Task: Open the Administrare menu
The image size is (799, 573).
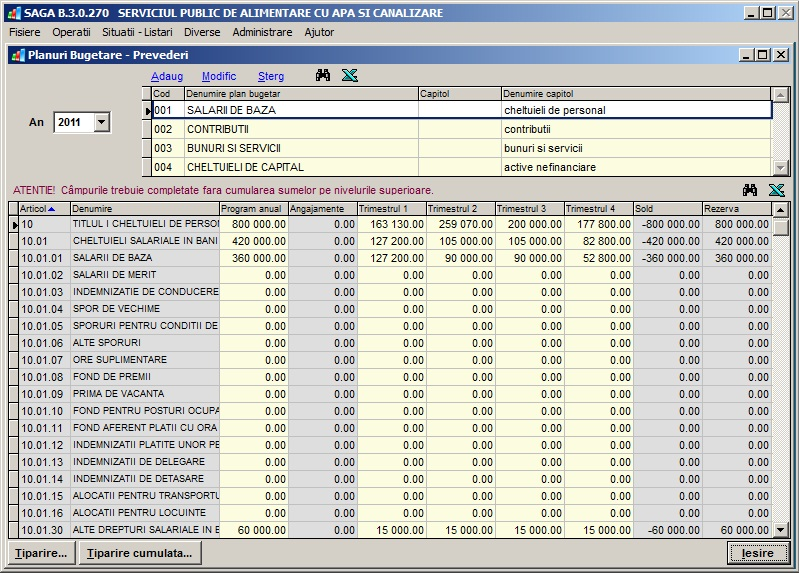Action: pos(262,32)
